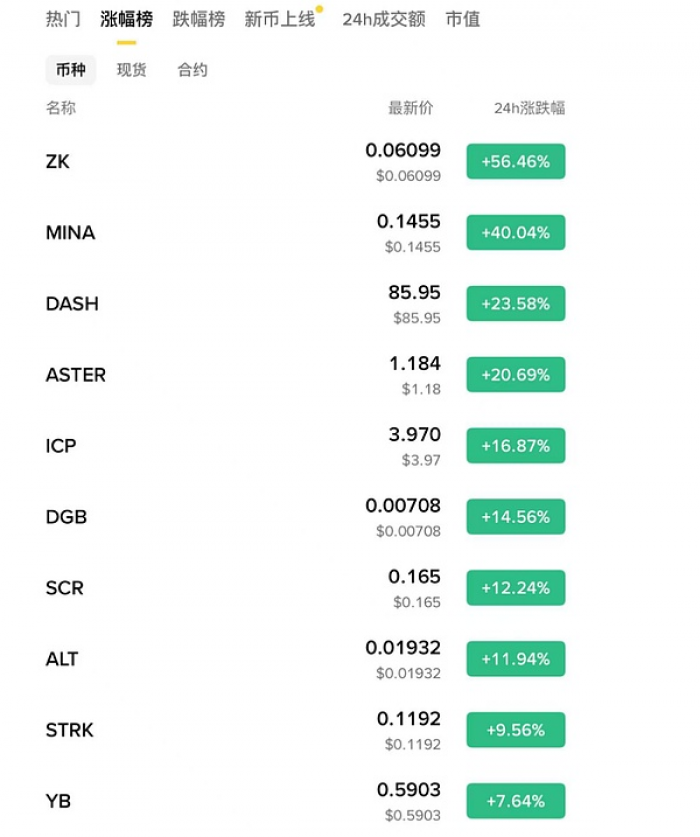
Task: Click ASTER +20.69% green badge
Action: 515,374
